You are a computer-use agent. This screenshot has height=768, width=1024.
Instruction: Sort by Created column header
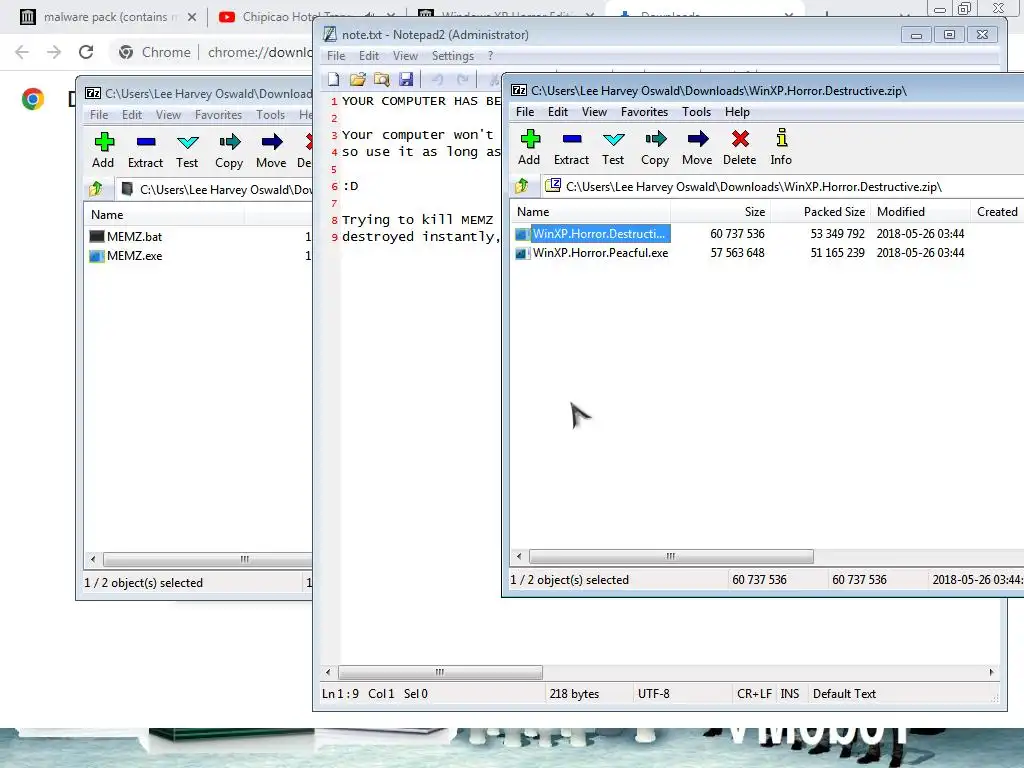[997, 212]
